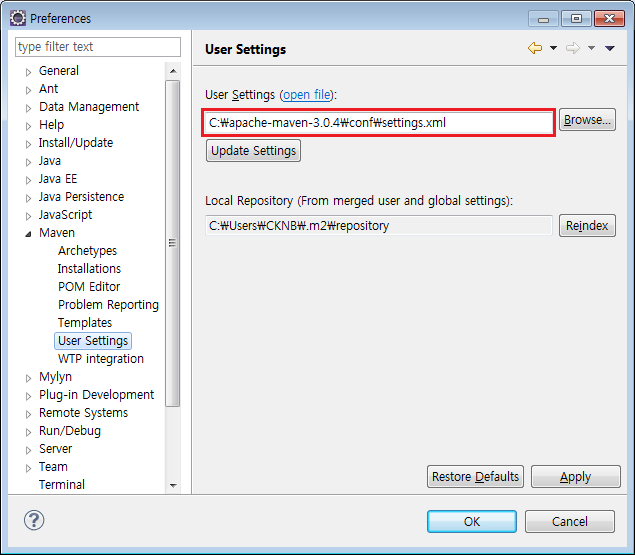Viewport: 635px width, 555px height.
Task: Expand the General tree node
Action: coord(29,72)
